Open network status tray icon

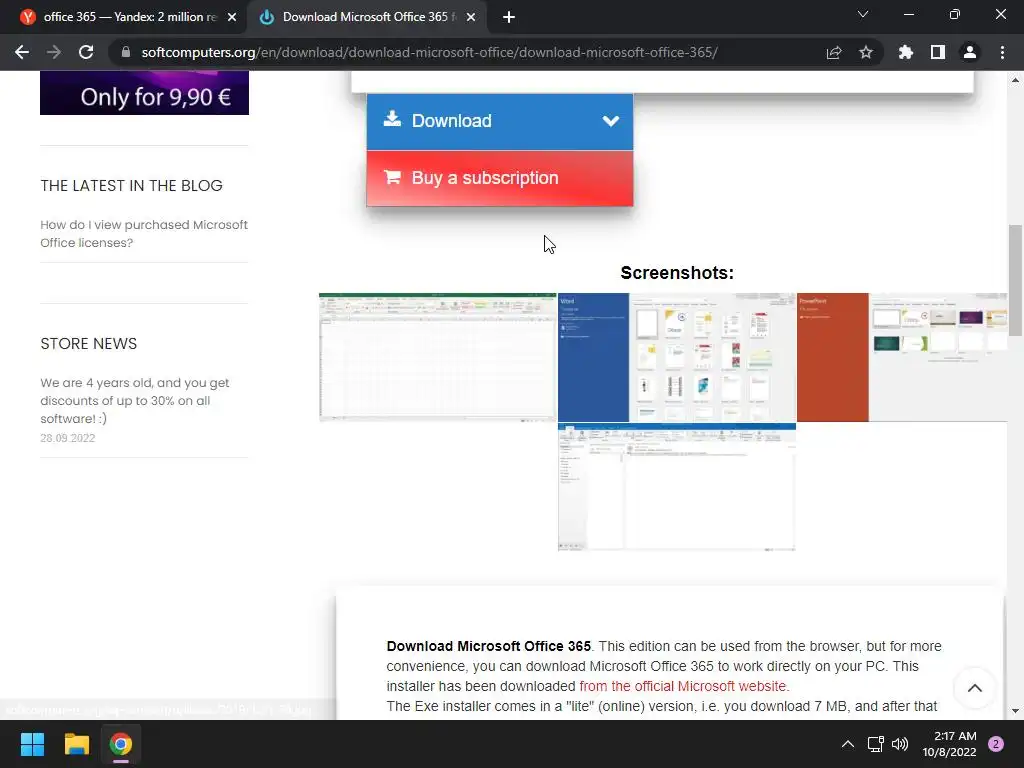click(875, 744)
